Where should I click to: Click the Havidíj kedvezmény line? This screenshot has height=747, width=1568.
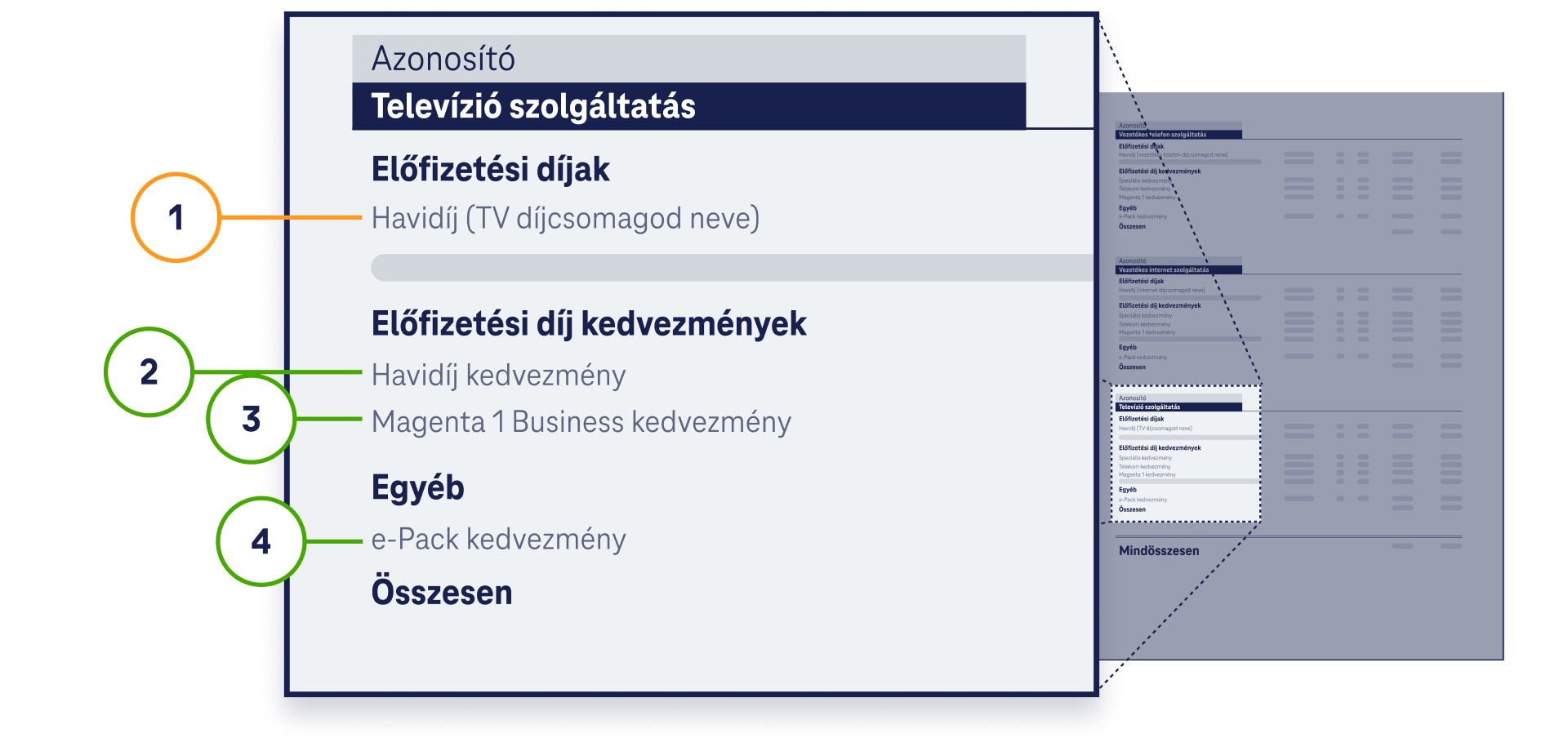[x=498, y=376]
